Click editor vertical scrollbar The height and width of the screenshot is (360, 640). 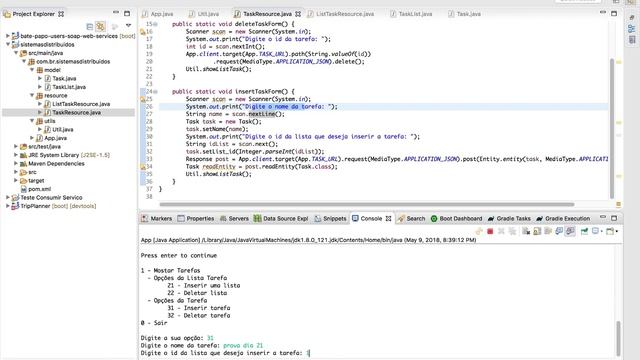(x=611, y=128)
